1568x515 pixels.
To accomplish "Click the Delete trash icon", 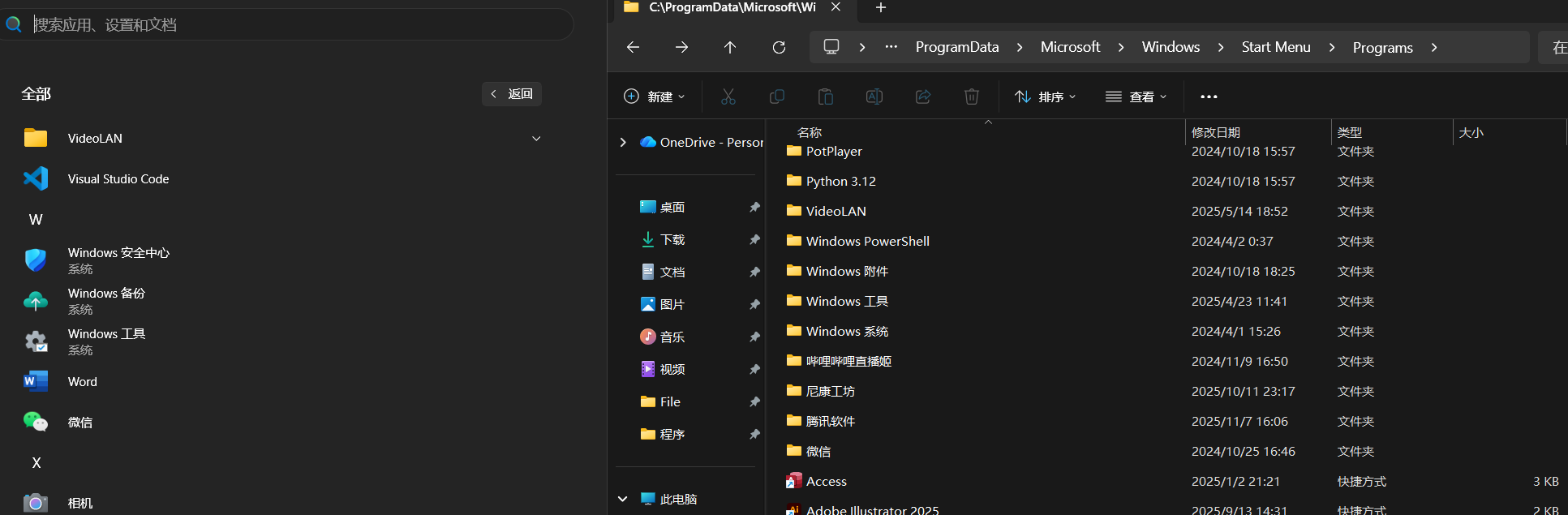I will click(x=972, y=97).
